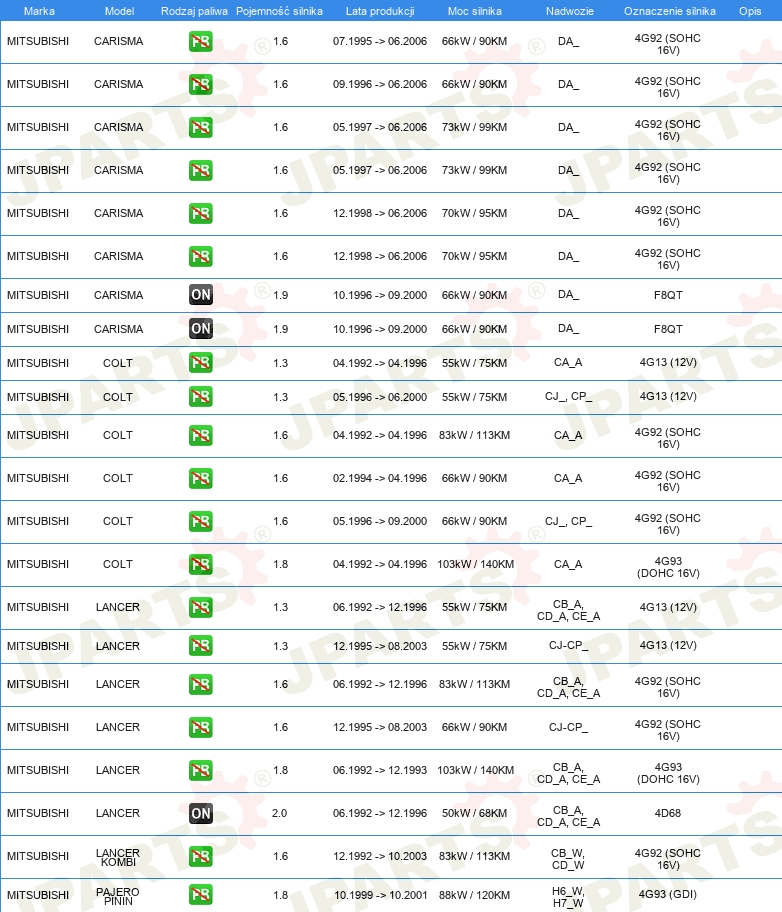Click 103kW / 140KM in COLT row
The height and width of the screenshot is (912, 782).
pos(475,564)
